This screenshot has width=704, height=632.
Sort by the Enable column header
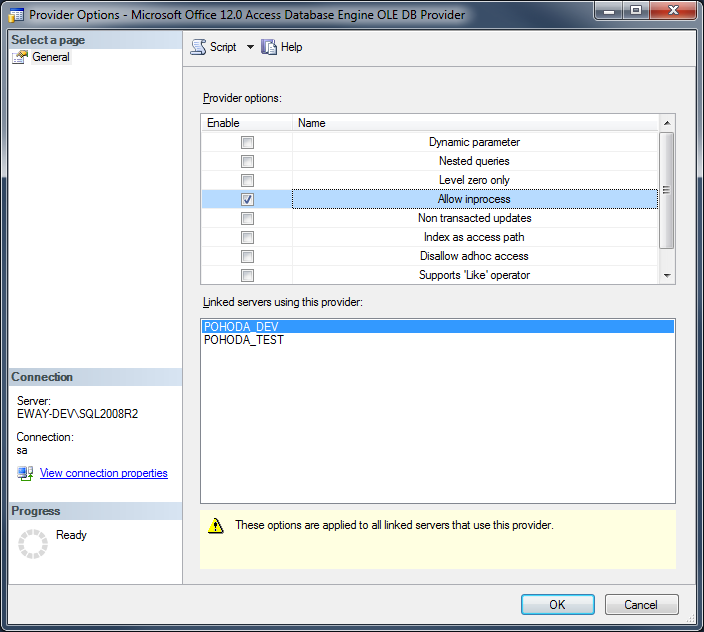pyautogui.click(x=247, y=123)
